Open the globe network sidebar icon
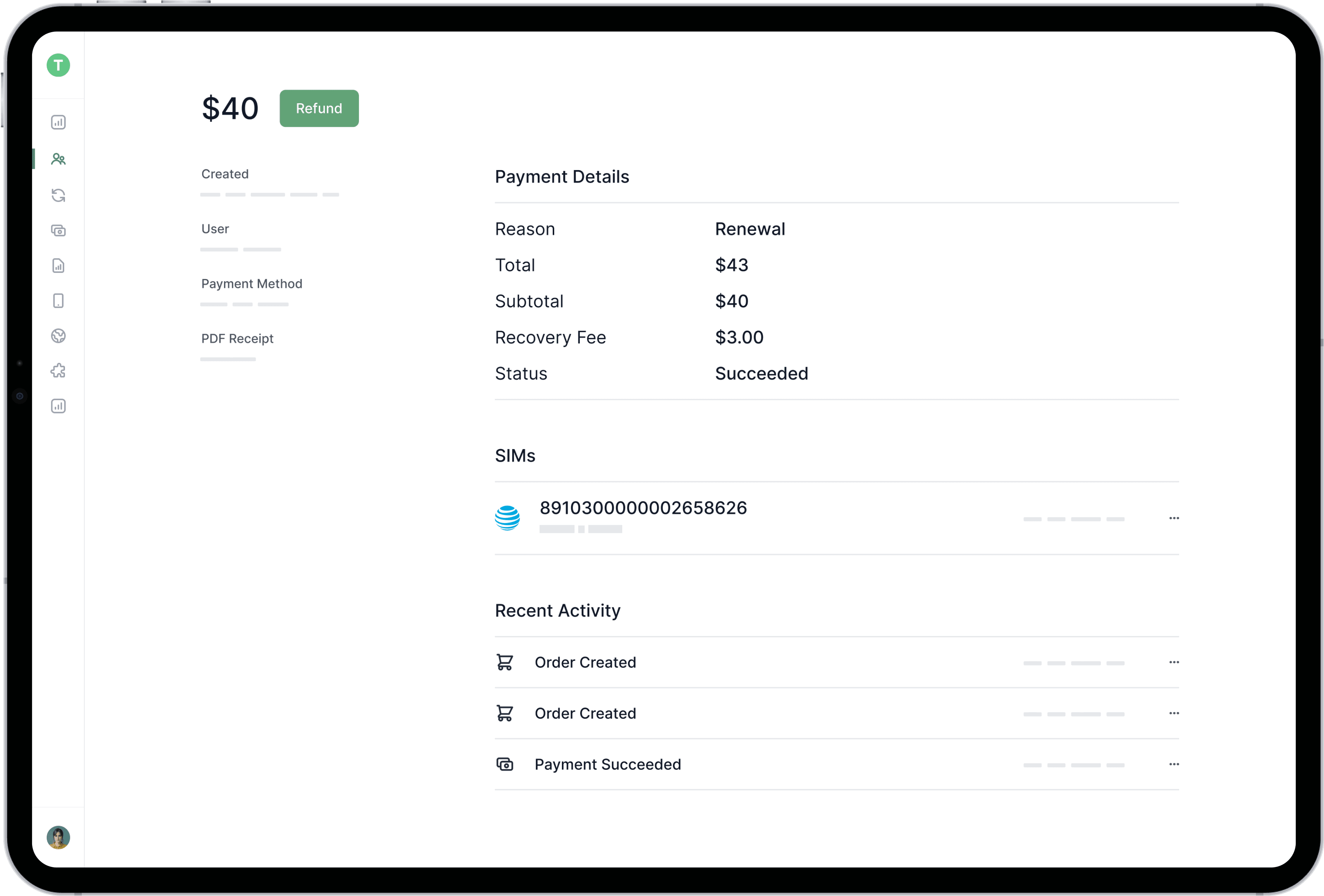Screen dimensions: 1324x896 (58, 336)
